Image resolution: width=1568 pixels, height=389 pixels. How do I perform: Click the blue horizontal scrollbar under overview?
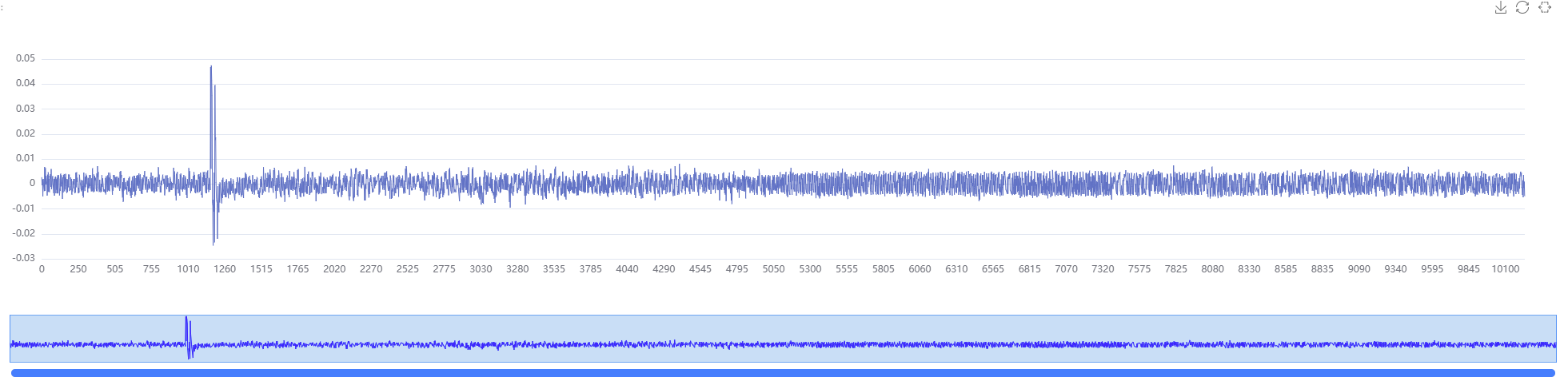783,373
